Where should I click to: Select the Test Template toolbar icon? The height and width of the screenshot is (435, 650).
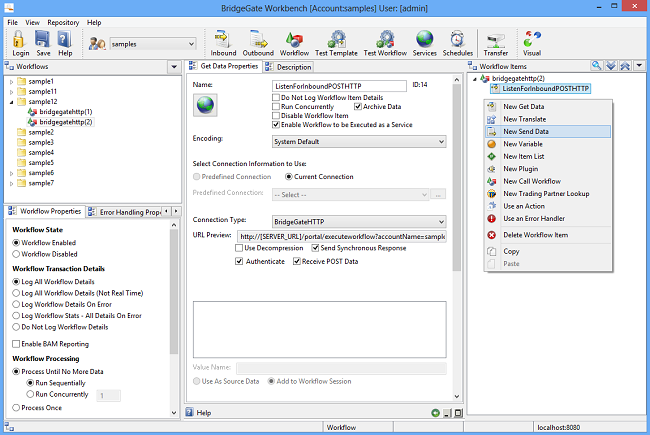click(336, 42)
